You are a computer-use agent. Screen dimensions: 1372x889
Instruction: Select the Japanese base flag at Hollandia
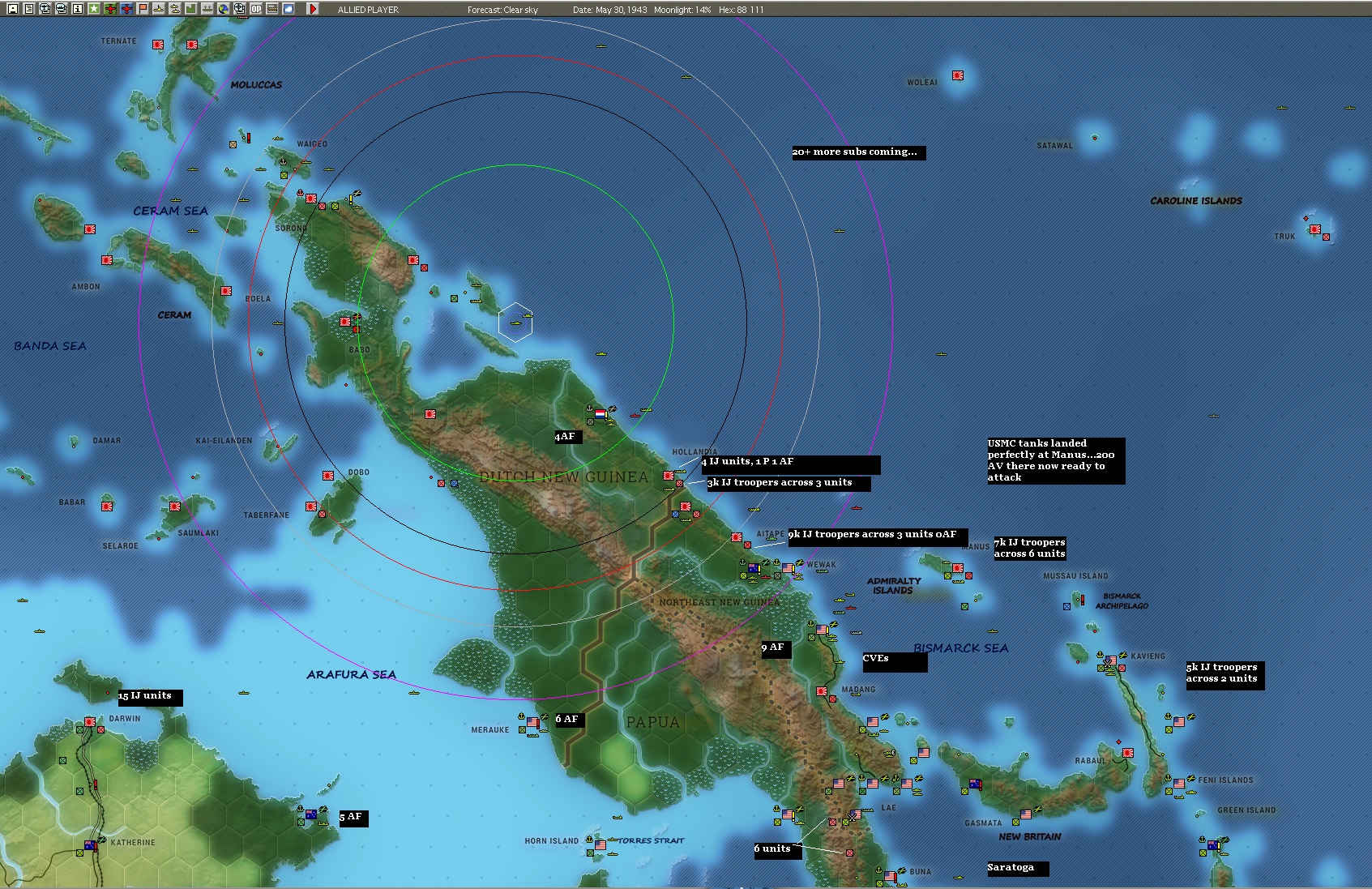pyautogui.click(x=669, y=476)
